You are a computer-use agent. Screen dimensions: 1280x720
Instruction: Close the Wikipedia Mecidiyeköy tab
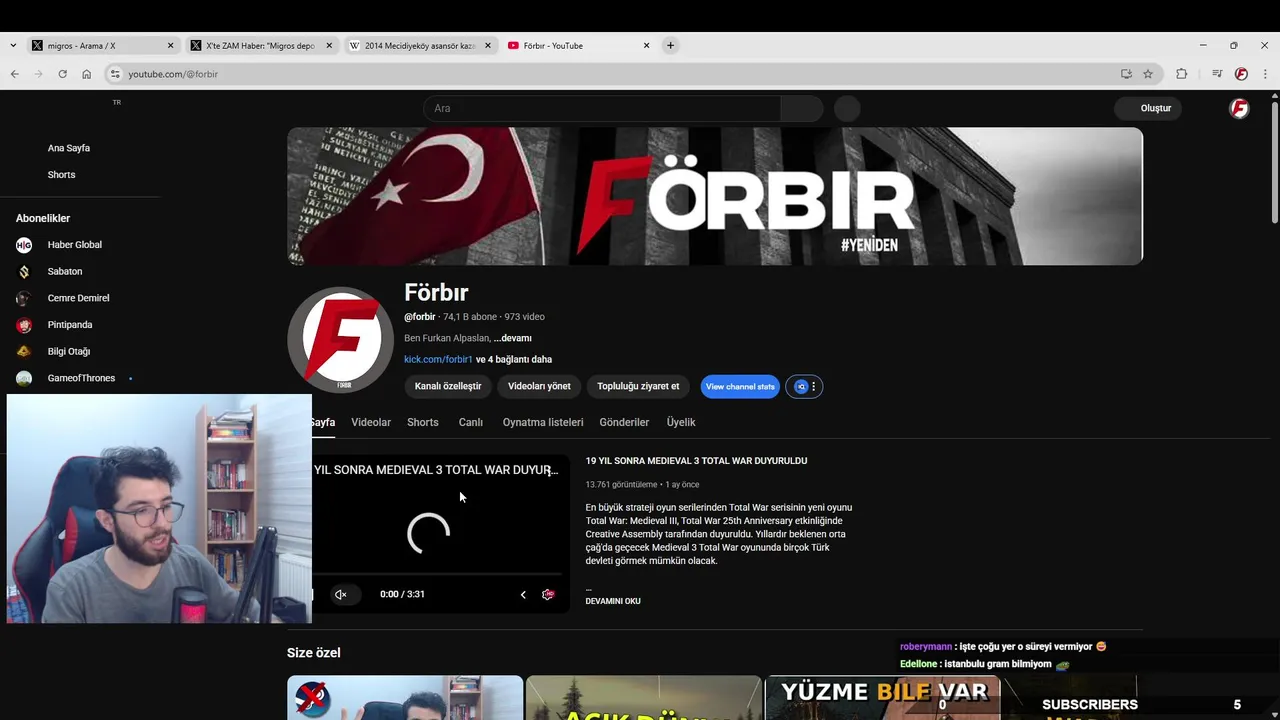coord(487,45)
